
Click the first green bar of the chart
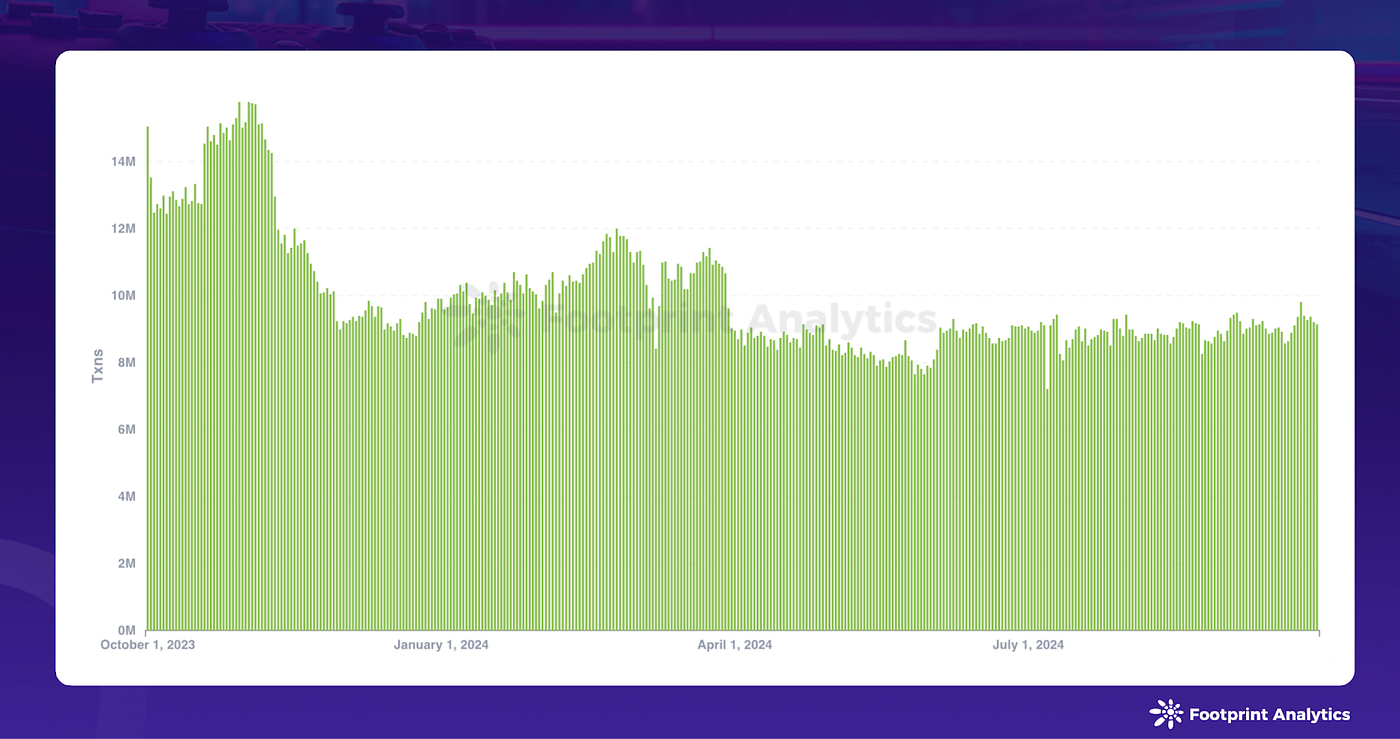click(148, 380)
